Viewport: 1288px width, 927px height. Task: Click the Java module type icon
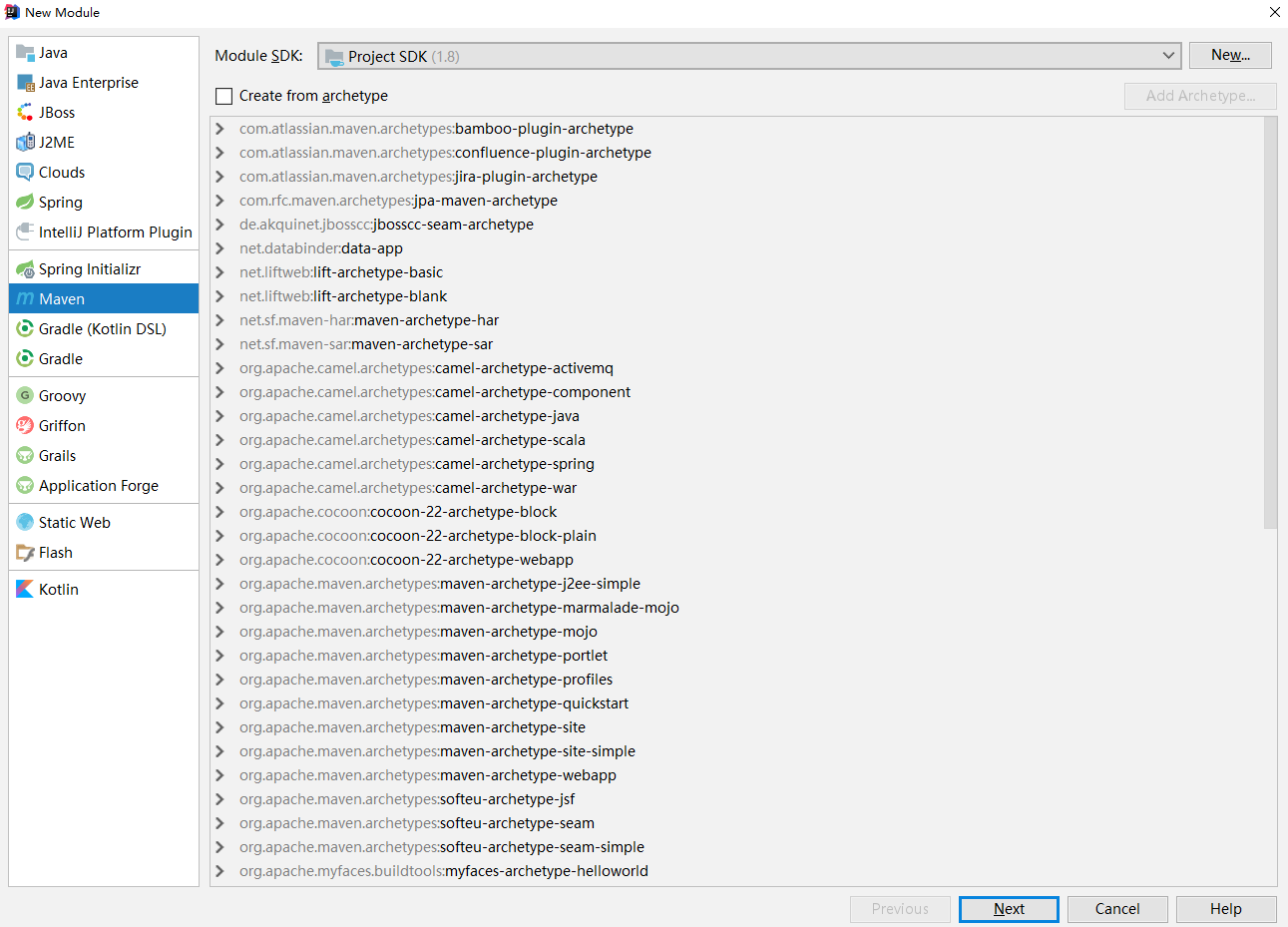point(25,53)
